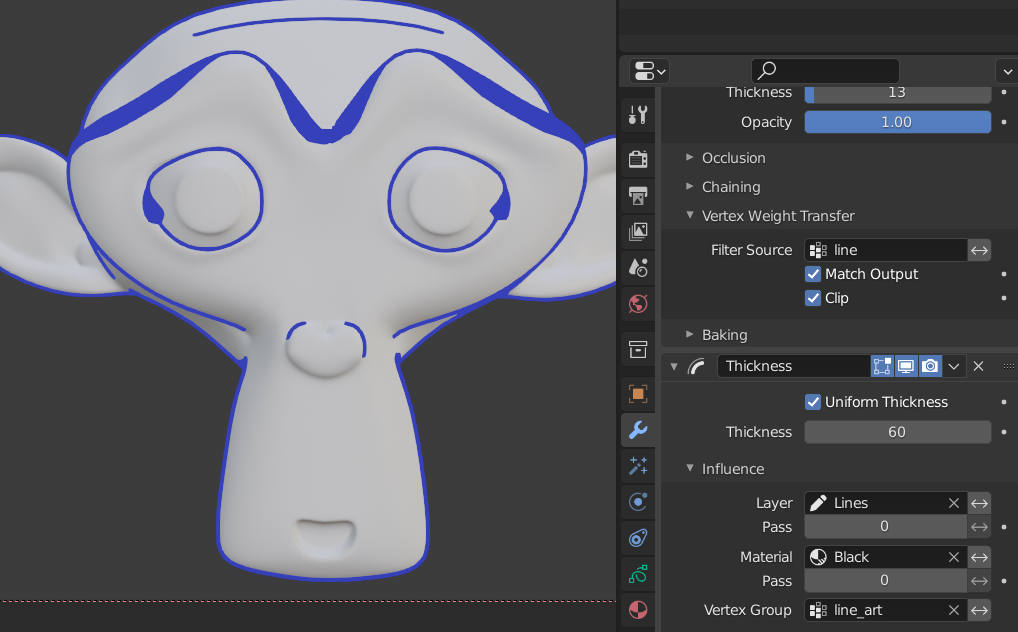The image size is (1018, 632).
Task: Toggle the Clip checkbox
Action: tap(813, 298)
